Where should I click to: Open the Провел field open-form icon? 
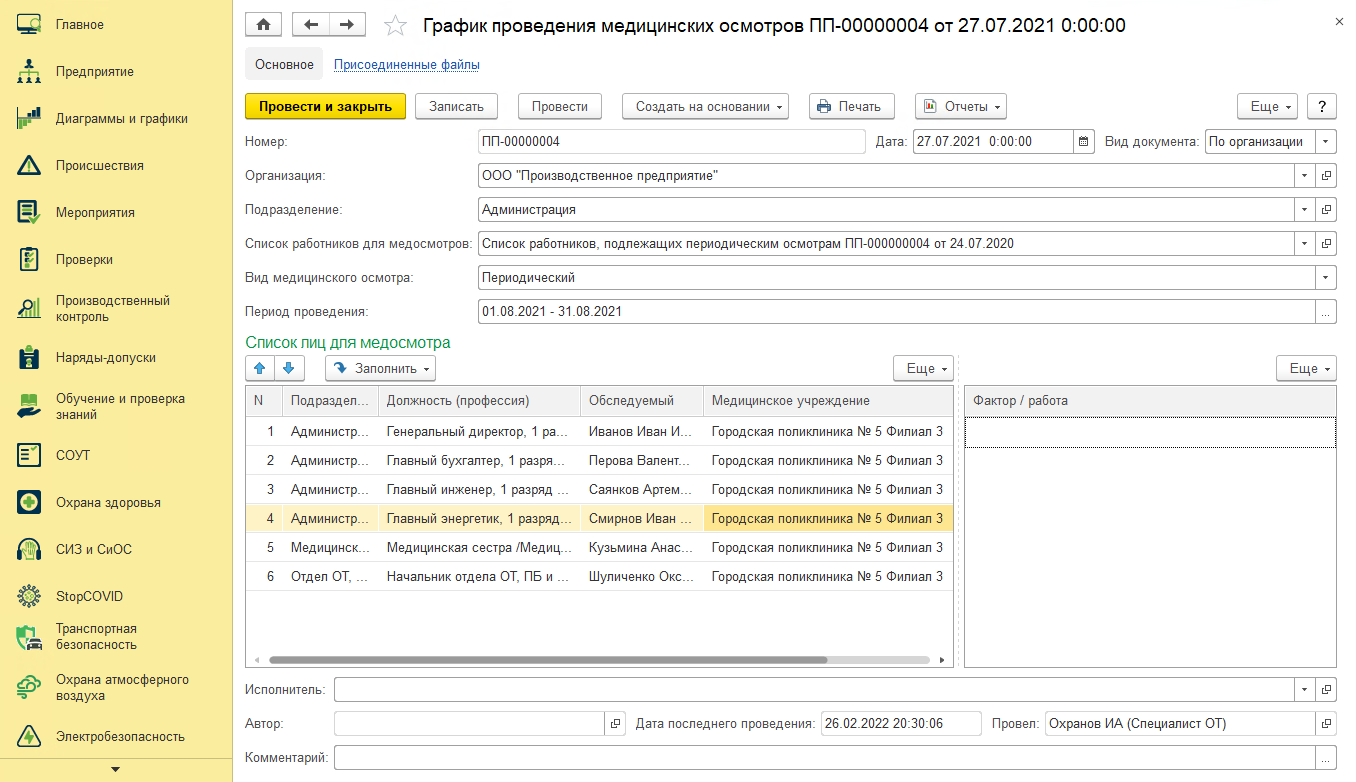[x=1327, y=723]
